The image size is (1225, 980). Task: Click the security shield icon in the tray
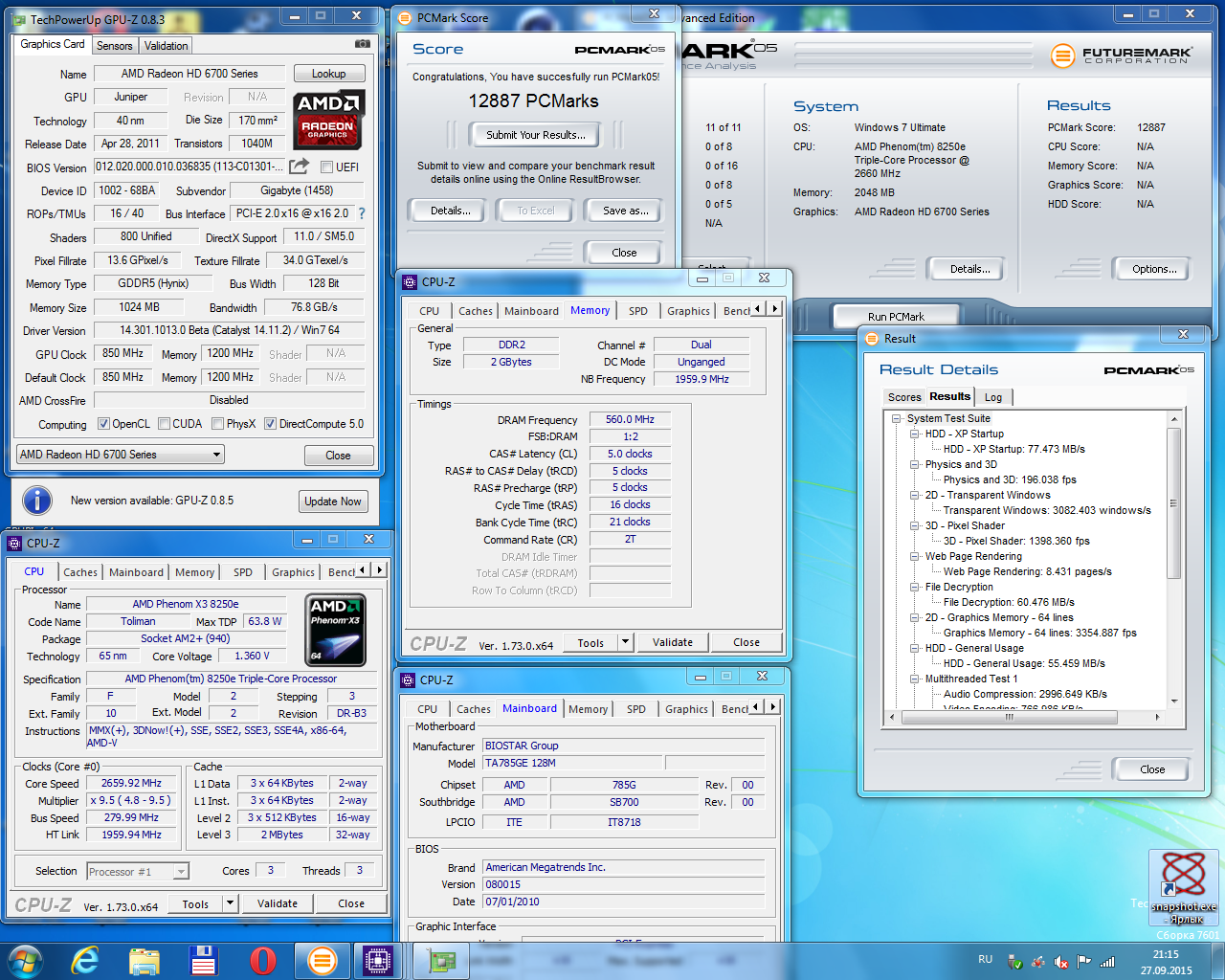(1016, 962)
